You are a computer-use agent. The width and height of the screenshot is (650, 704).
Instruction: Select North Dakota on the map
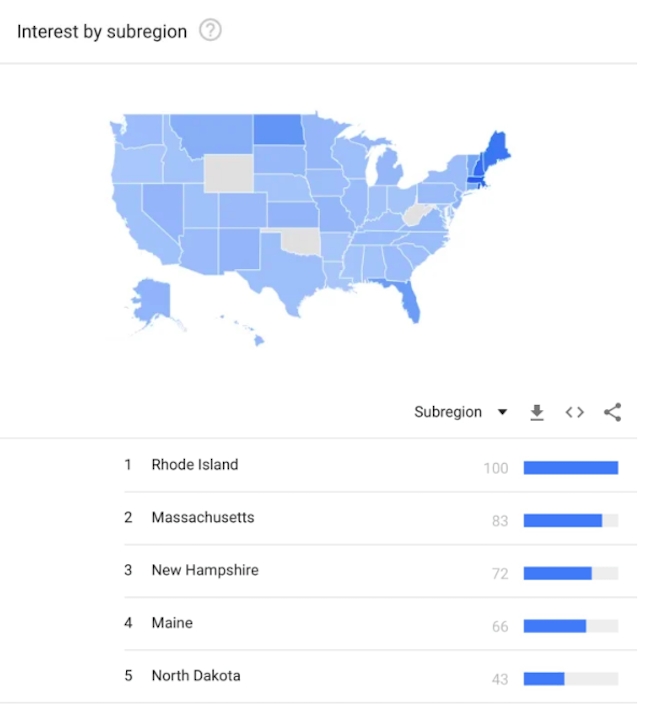(278, 129)
